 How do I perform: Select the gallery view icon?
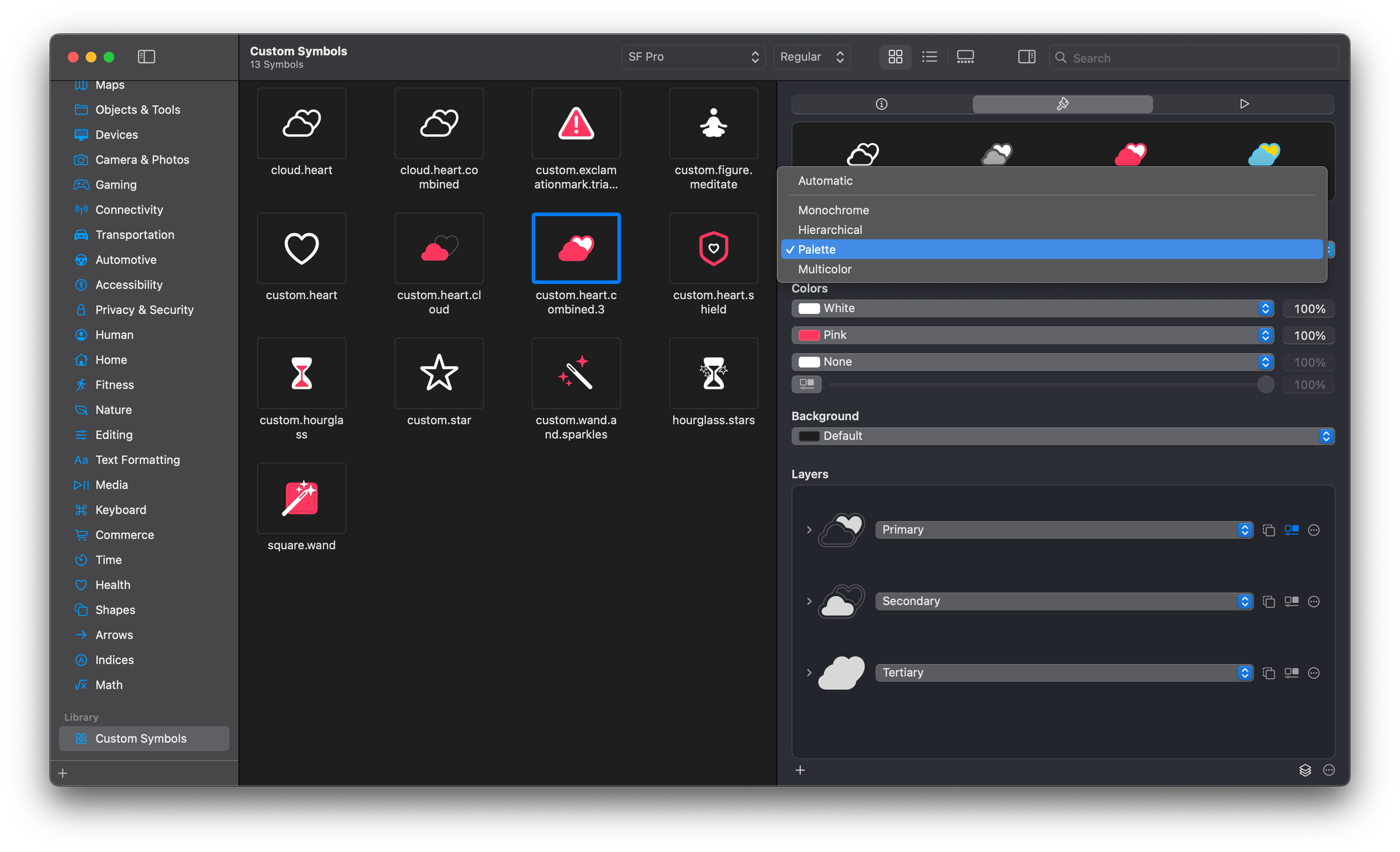965,57
